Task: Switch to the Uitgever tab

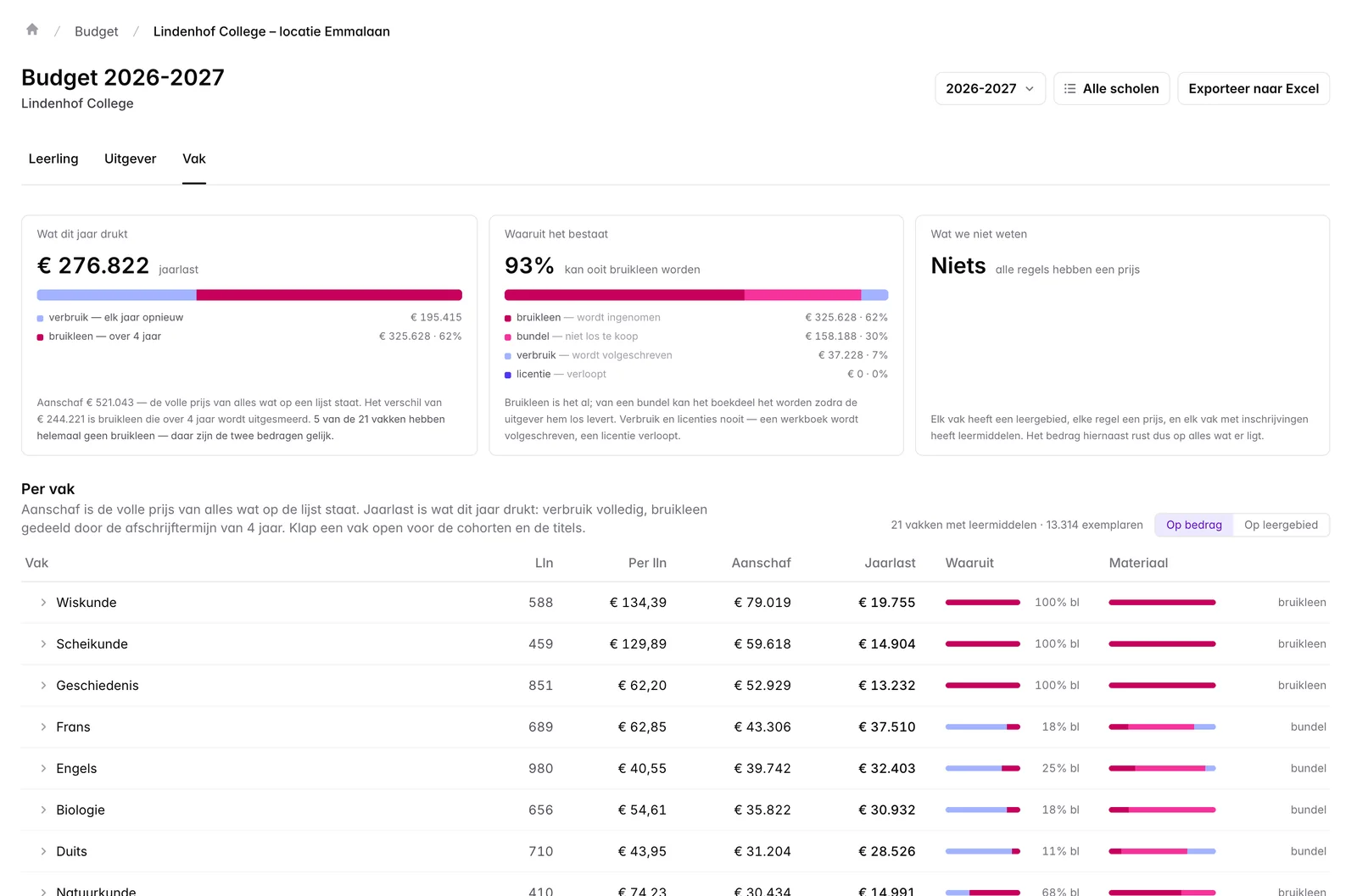Action: [x=130, y=159]
